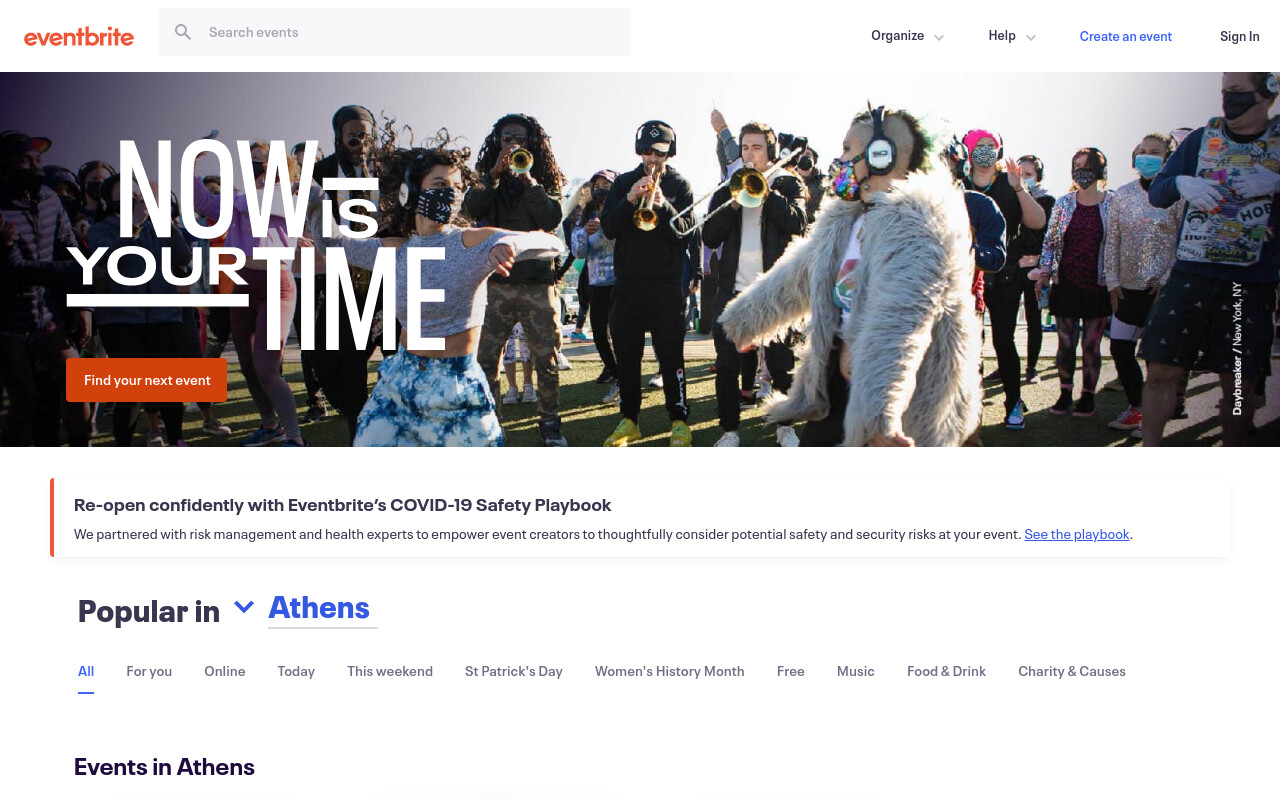The height and width of the screenshot is (800, 1280).
Task: Select Women's History Month tab
Action: (670, 671)
